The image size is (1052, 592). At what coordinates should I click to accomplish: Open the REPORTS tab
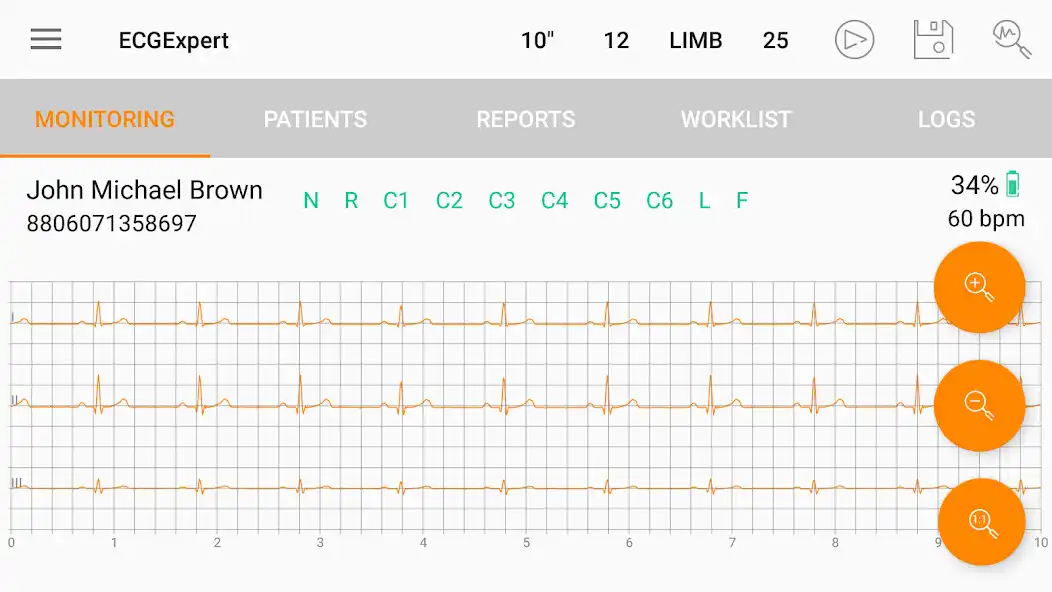[x=525, y=119]
